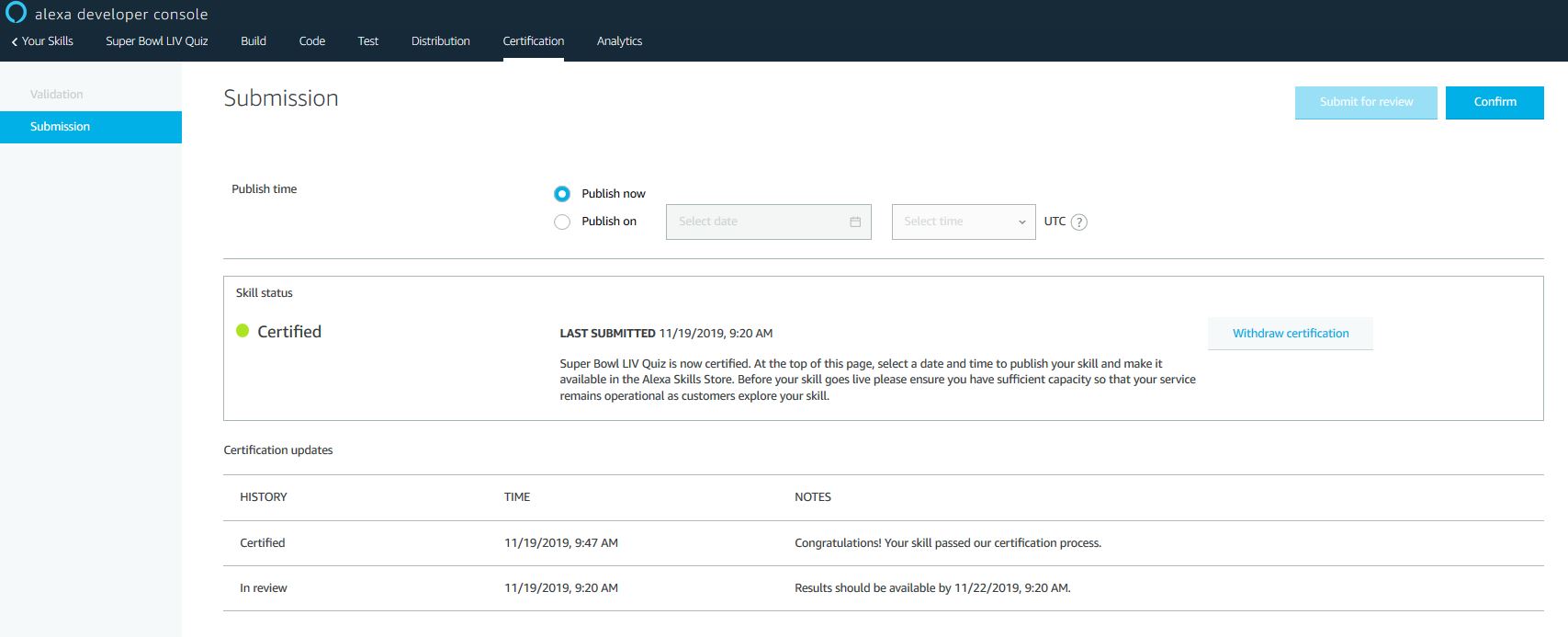Click the green Certified status dot
The width and height of the screenshot is (1568, 637).
(243, 331)
